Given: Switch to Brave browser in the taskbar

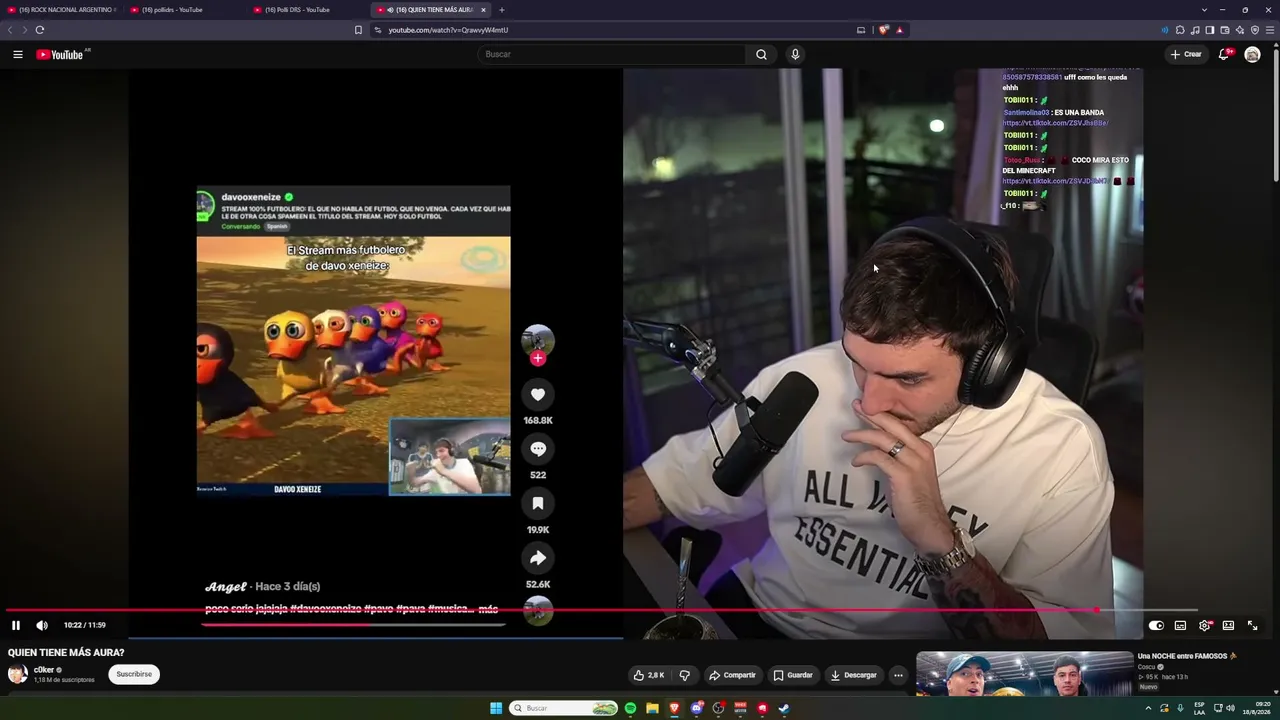Looking at the screenshot, I should [x=674, y=708].
